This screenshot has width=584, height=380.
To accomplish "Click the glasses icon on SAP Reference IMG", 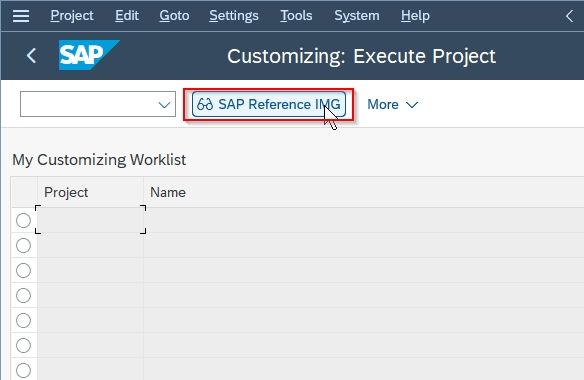I will point(205,104).
